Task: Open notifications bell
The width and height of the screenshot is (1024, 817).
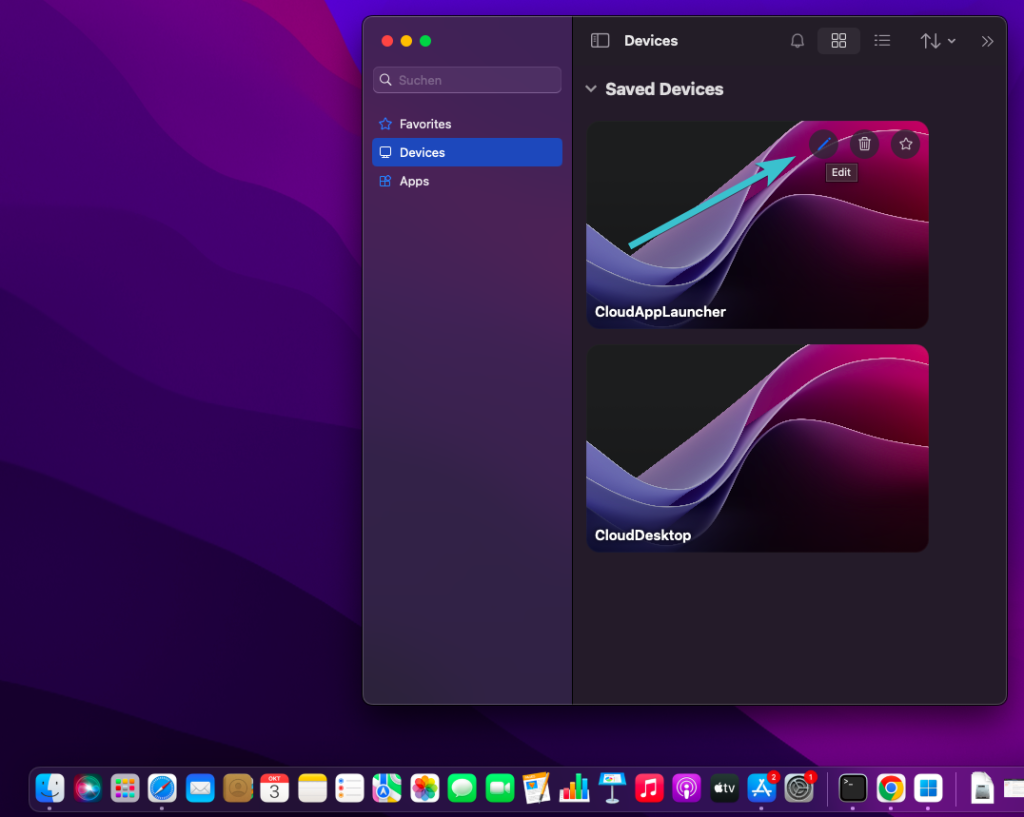Action: click(x=797, y=40)
